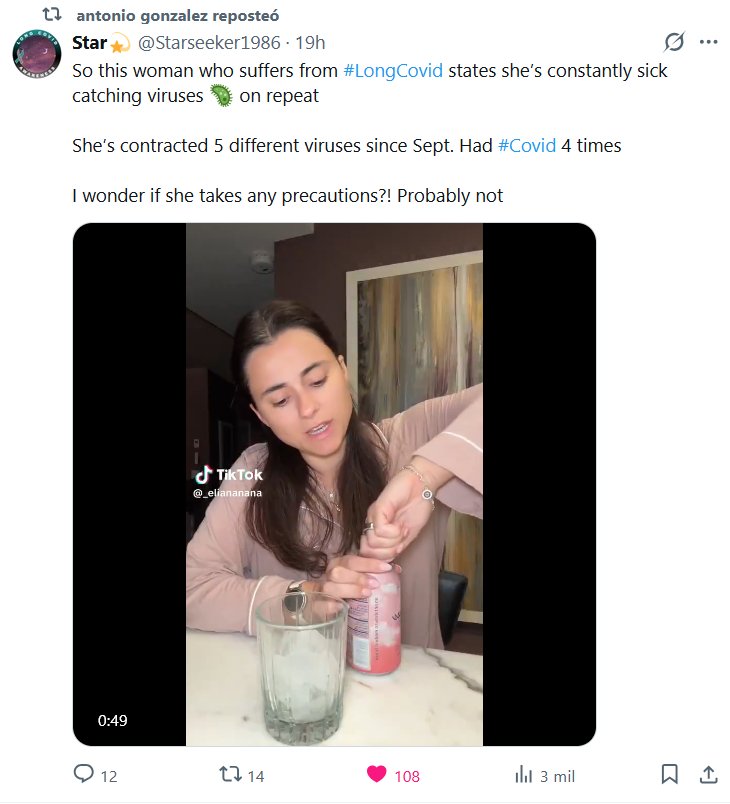Click the 108 likes count

[407, 776]
